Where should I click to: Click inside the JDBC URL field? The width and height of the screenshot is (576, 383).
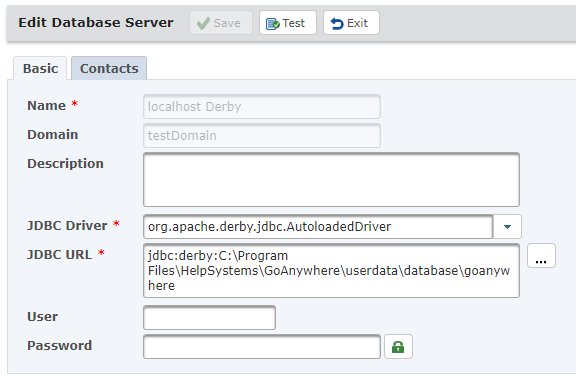pos(331,271)
